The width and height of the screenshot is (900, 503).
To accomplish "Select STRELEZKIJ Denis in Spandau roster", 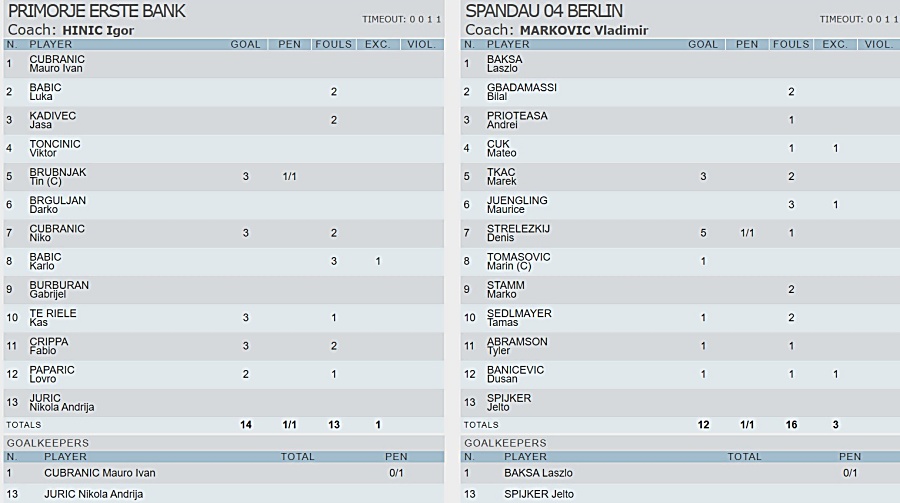I will [518, 233].
